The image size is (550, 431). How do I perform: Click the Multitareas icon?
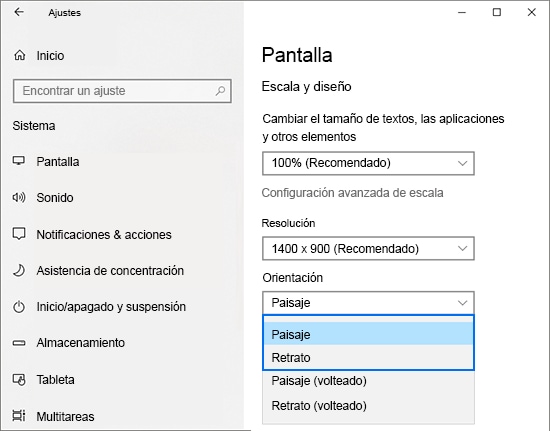point(19,416)
